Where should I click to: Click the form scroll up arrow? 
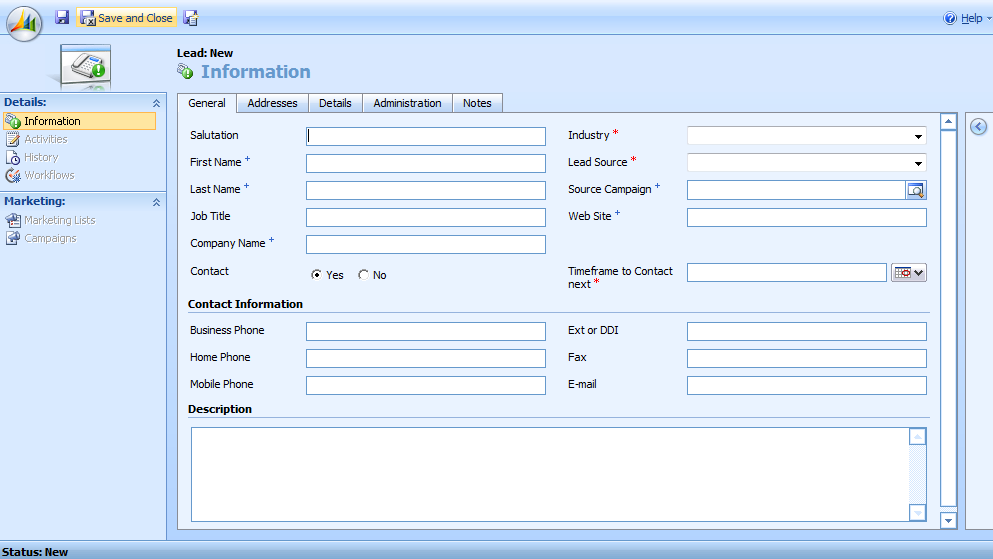[x=948, y=122]
